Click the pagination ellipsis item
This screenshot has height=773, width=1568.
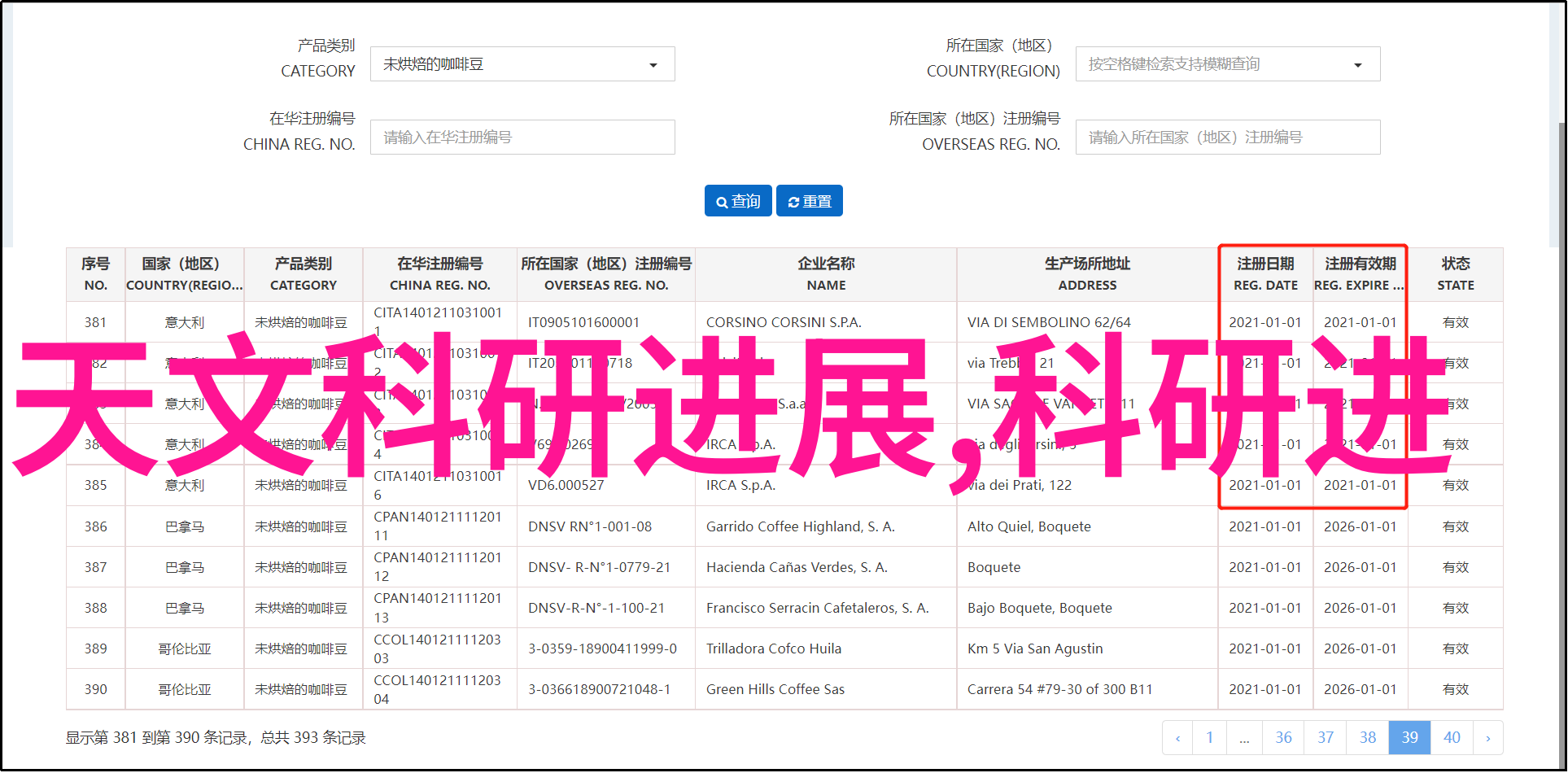[x=1245, y=738]
